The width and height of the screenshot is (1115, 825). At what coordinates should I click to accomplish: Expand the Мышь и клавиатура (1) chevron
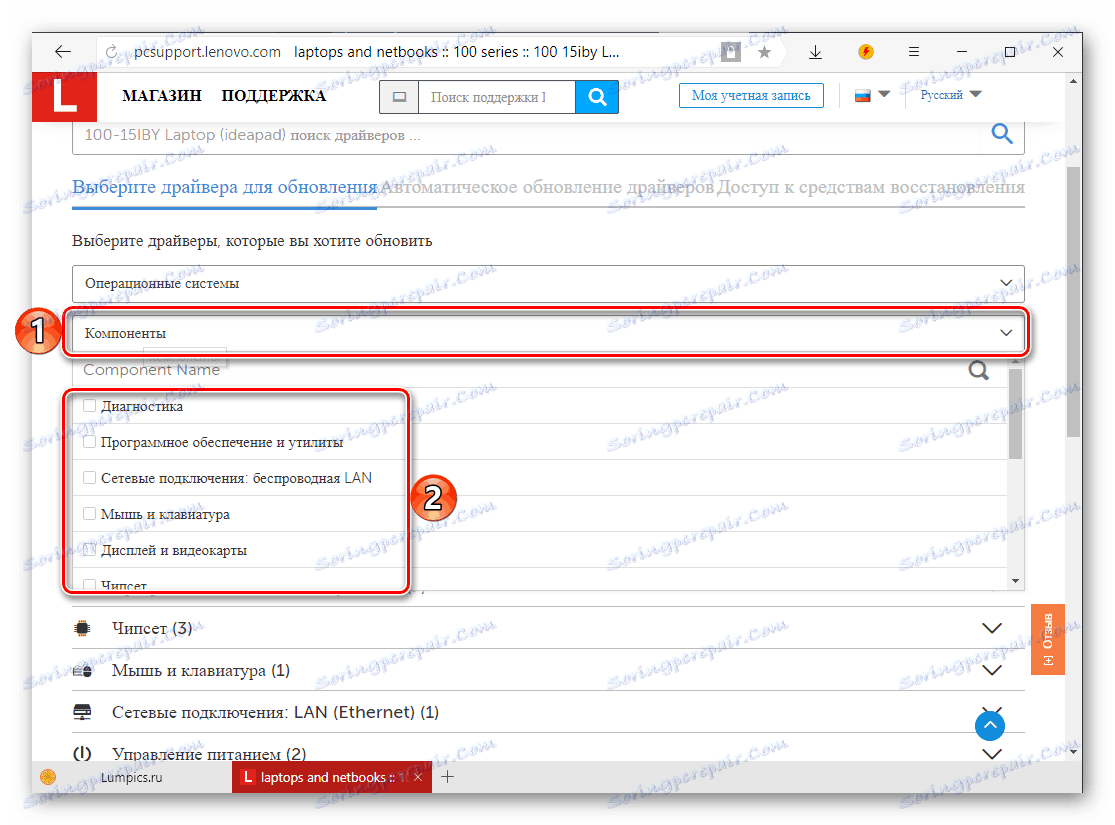click(x=992, y=670)
